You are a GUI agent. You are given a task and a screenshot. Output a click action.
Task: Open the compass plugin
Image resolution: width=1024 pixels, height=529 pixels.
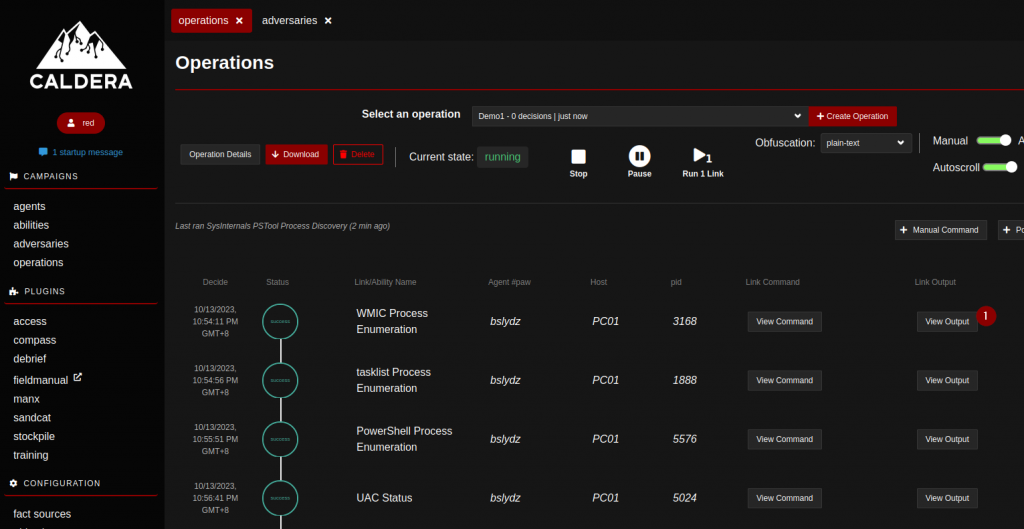point(35,340)
